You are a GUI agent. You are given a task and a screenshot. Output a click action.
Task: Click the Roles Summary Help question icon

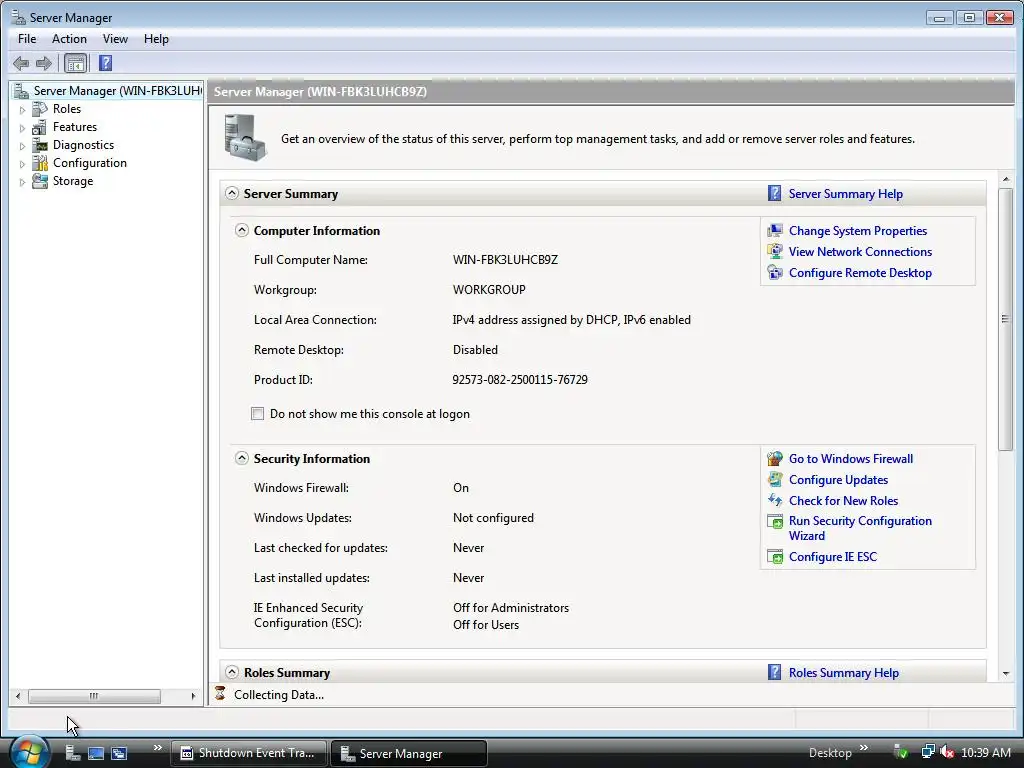click(x=775, y=672)
